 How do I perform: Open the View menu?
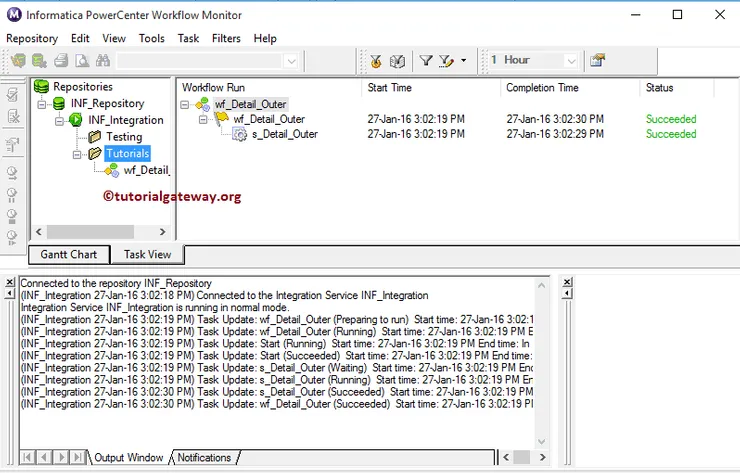pos(114,38)
